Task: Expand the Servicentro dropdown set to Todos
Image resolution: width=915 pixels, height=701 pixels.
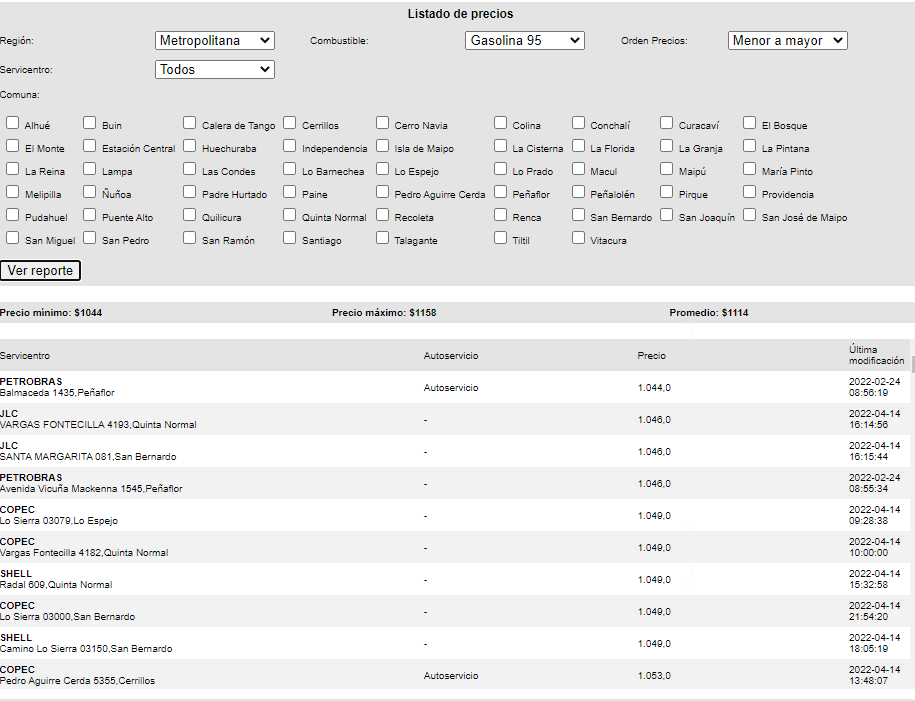Action: (x=215, y=70)
